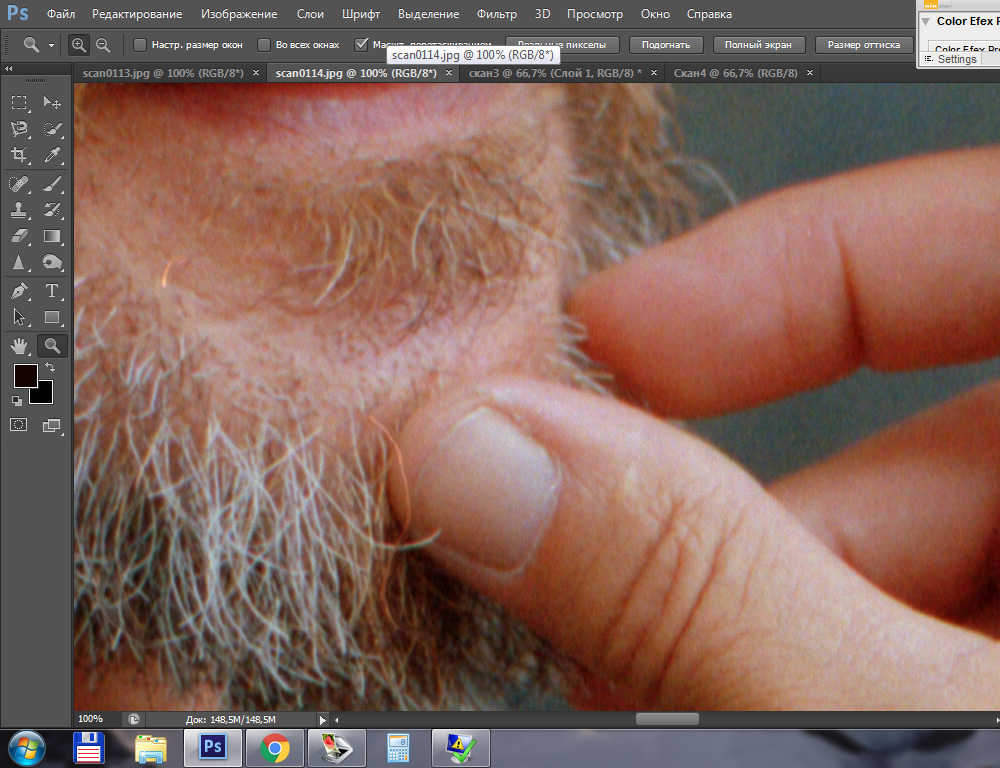Pick the Eraser tool
This screenshot has width=1000, height=768.
pyautogui.click(x=19, y=237)
